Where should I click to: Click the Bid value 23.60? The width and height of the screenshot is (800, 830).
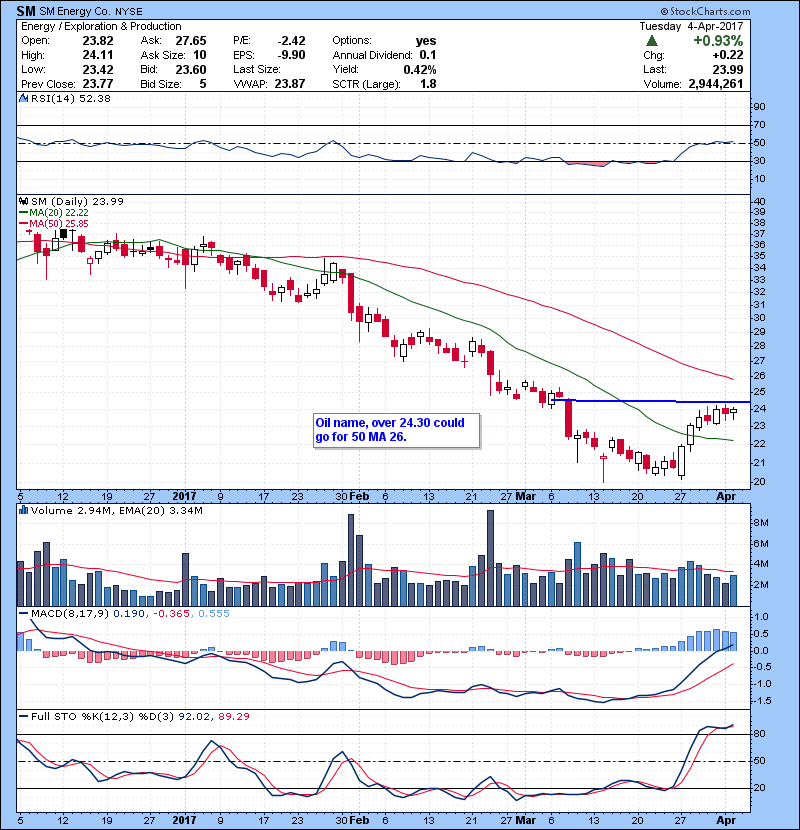point(191,69)
